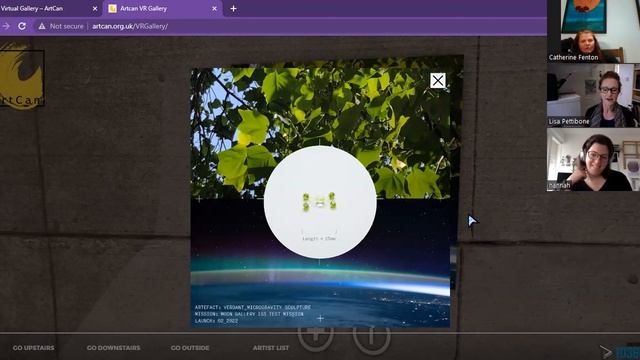The width and height of the screenshot is (640, 360).
Task: Click GO OUTSIDE in the gallery menu
Action: tap(190, 348)
